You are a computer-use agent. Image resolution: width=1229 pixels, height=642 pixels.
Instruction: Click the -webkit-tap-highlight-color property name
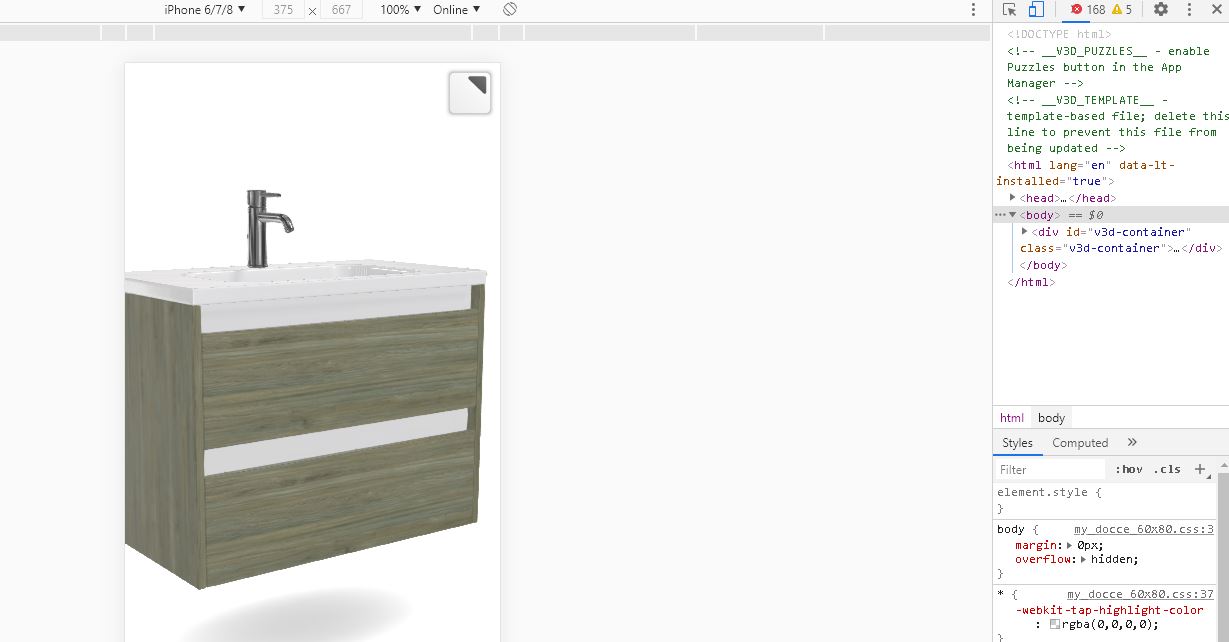coord(1109,609)
